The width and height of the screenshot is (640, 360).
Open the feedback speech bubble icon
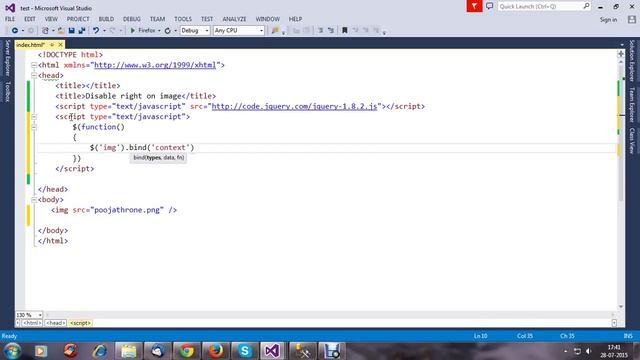click(x=489, y=6)
